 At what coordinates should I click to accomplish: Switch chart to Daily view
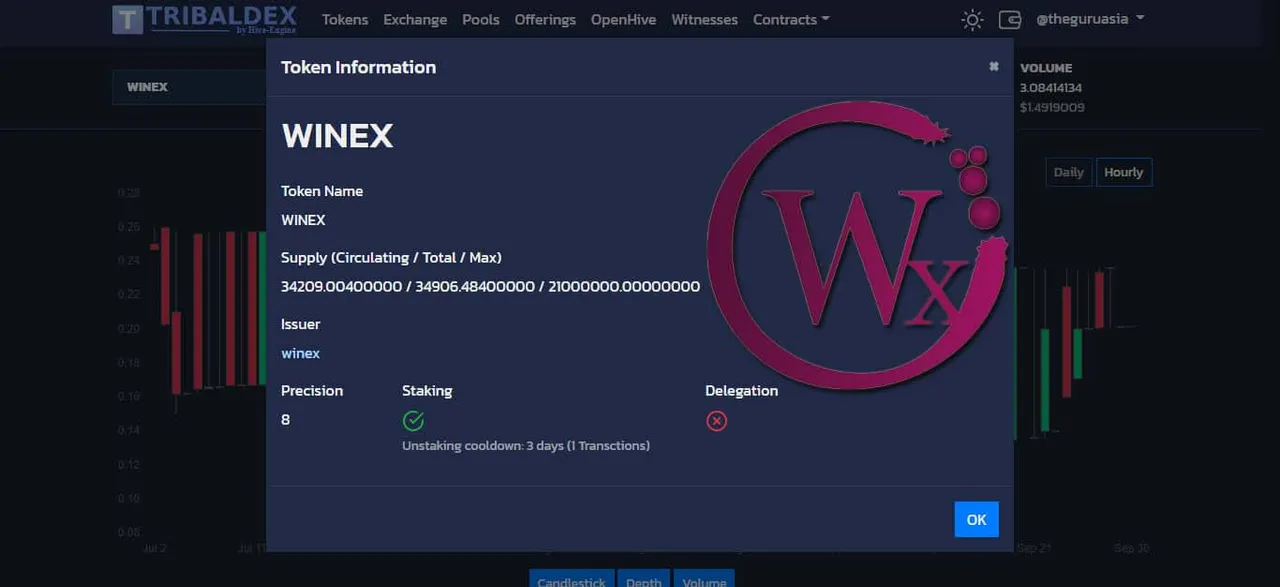pyautogui.click(x=1068, y=172)
